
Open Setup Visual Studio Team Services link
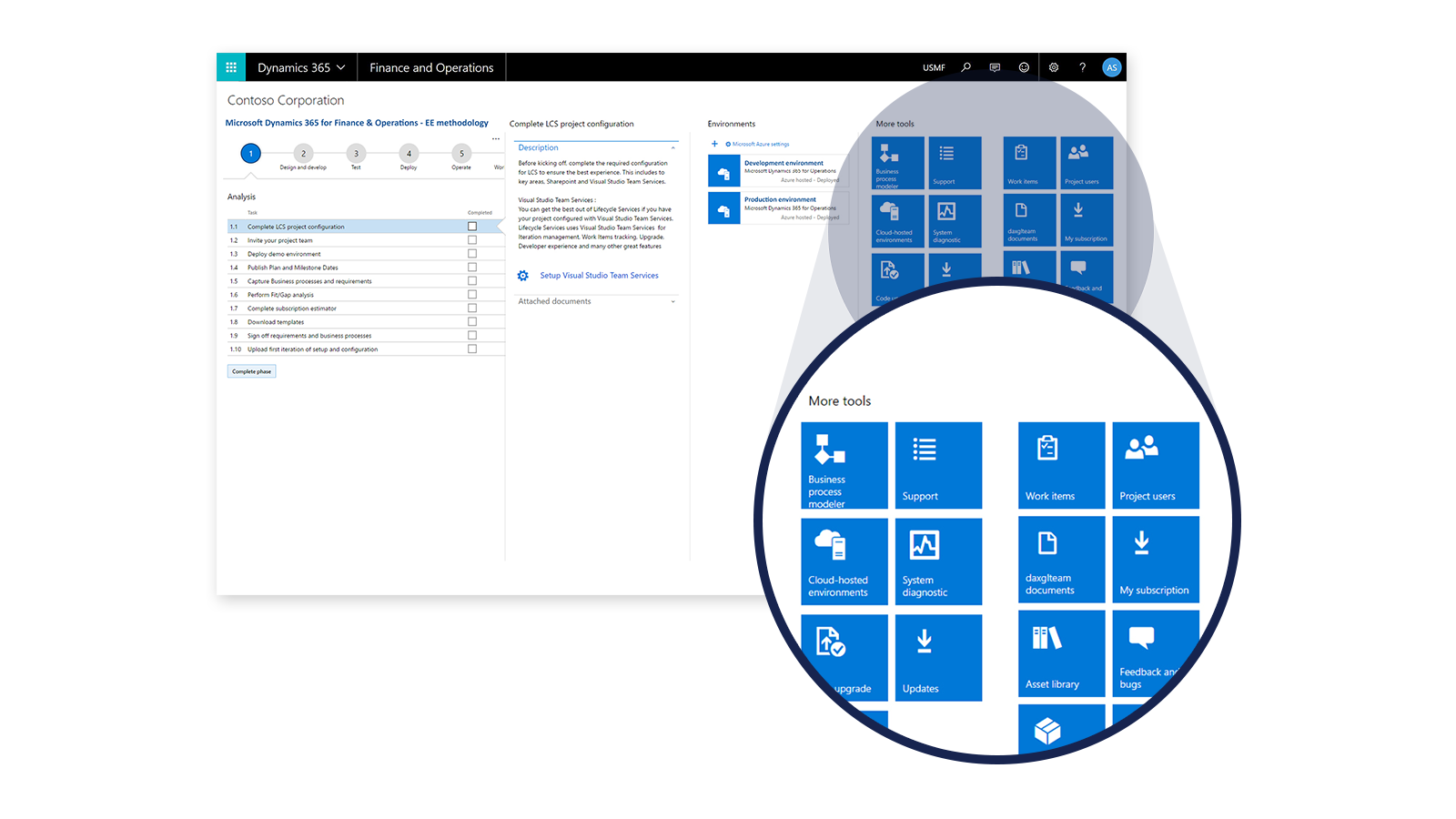point(599,276)
